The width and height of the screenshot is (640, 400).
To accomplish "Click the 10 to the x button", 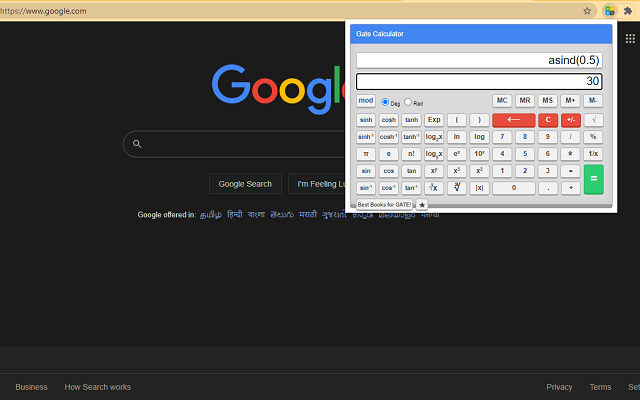I will pyautogui.click(x=480, y=154).
